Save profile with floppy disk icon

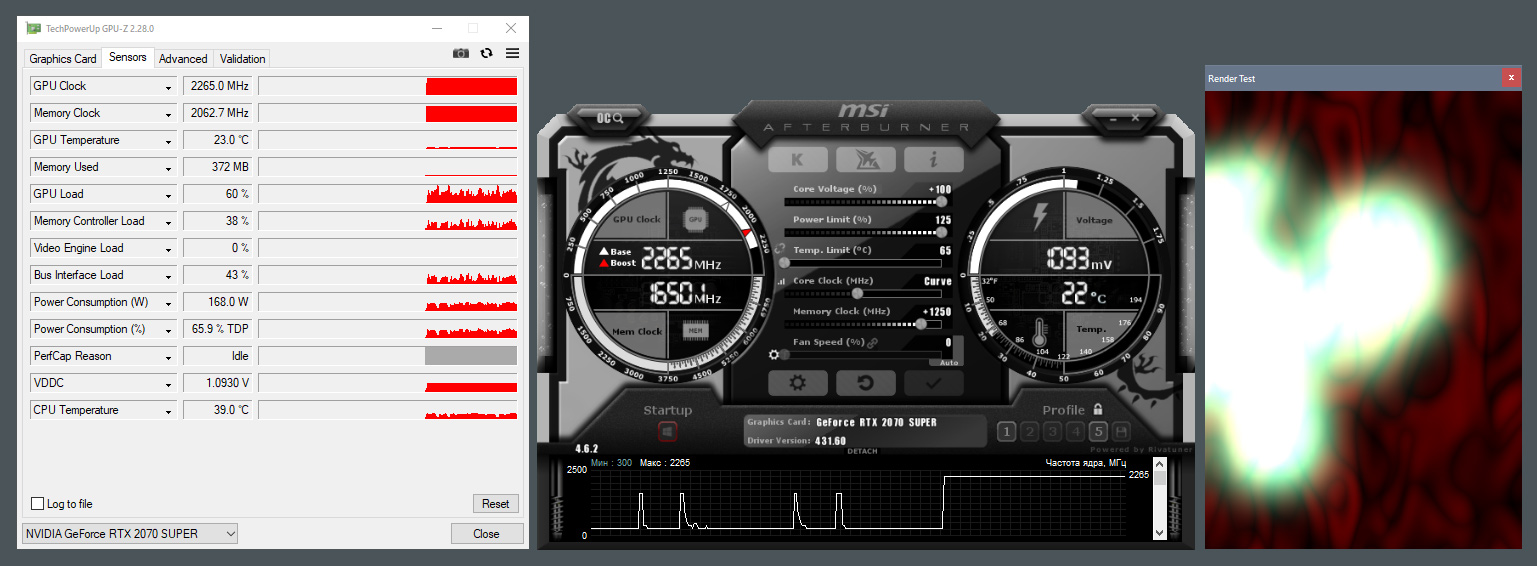click(1121, 432)
